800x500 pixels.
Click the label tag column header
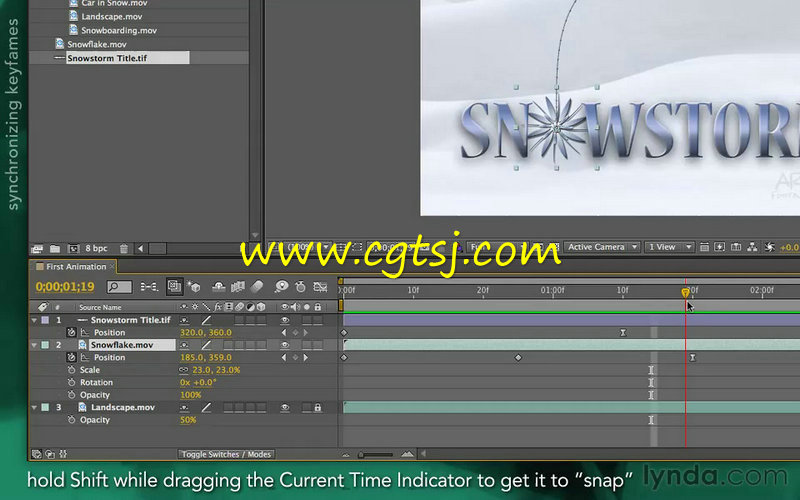(x=43, y=307)
